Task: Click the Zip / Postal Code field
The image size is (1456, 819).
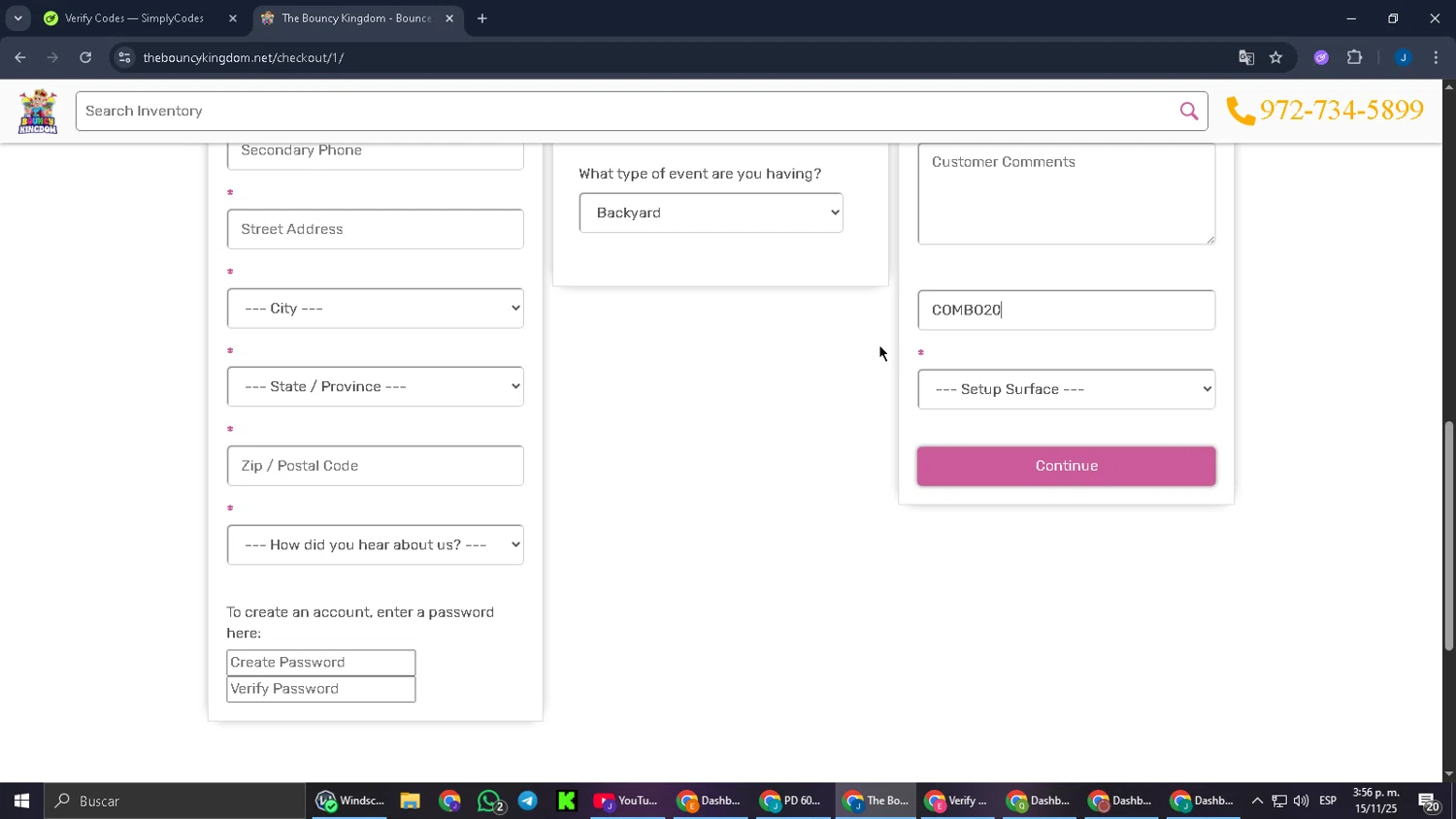Action: pyautogui.click(x=376, y=466)
